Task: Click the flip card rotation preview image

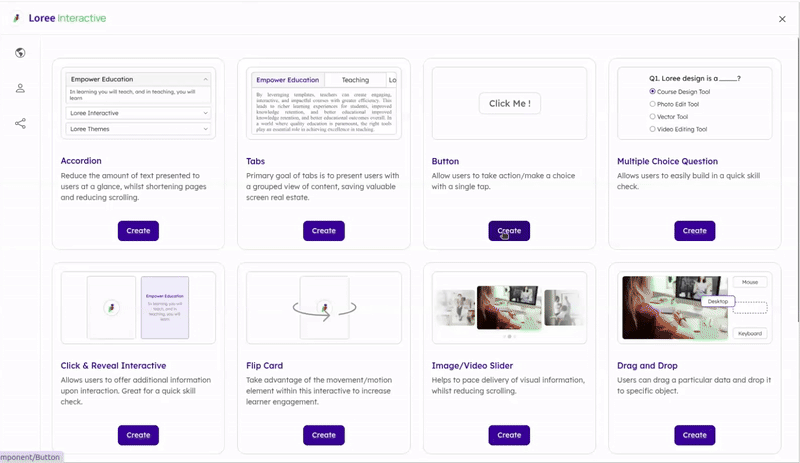Action: coord(323,308)
